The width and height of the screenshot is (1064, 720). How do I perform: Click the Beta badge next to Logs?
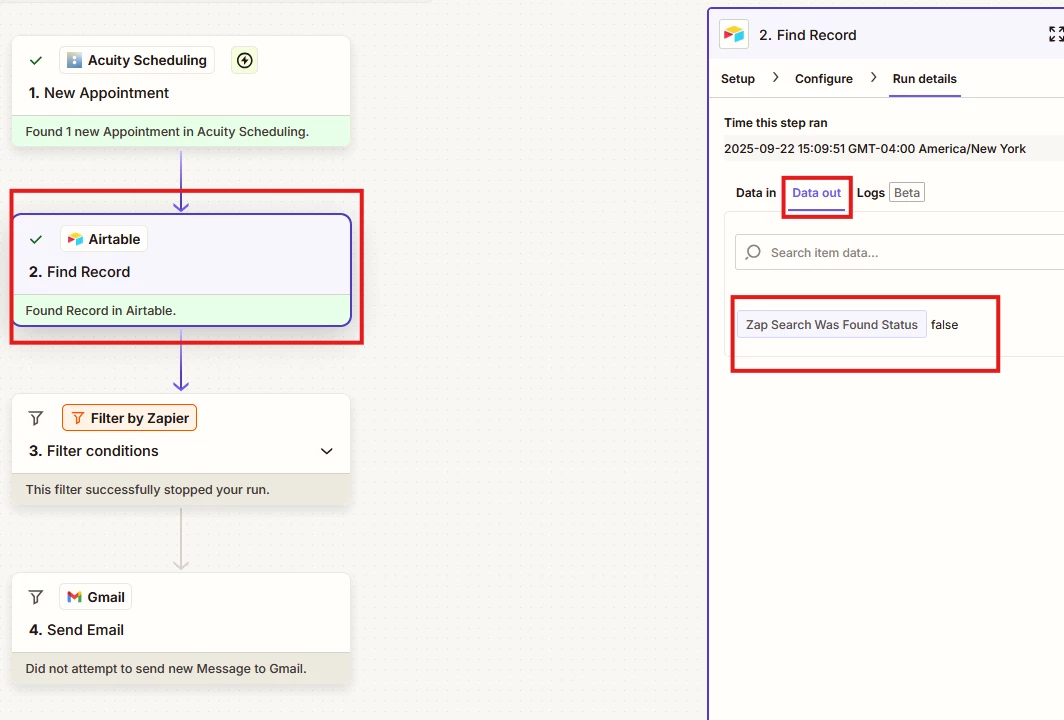[x=907, y=193]
